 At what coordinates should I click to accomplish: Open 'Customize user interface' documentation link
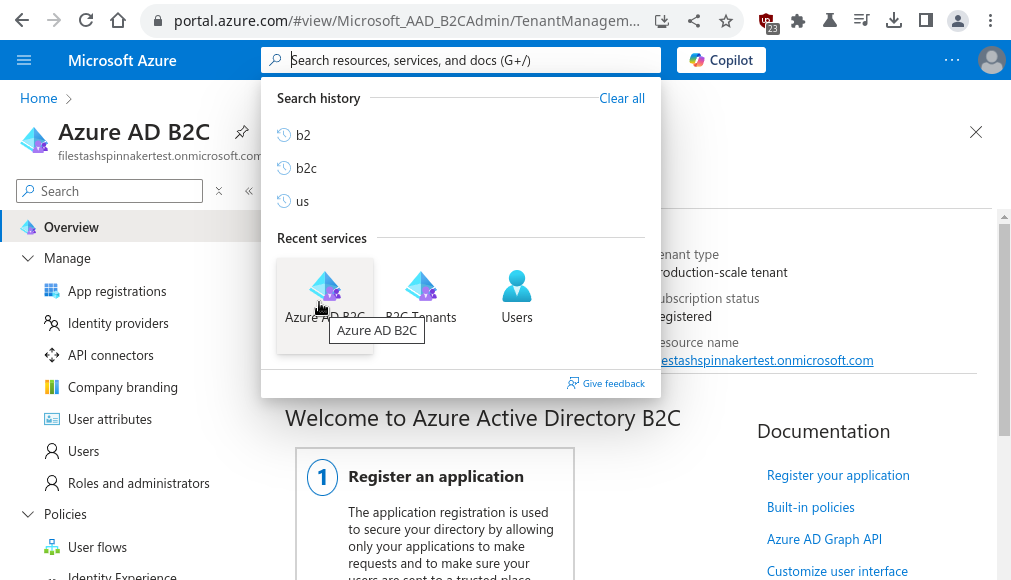[x=837, y=572]
